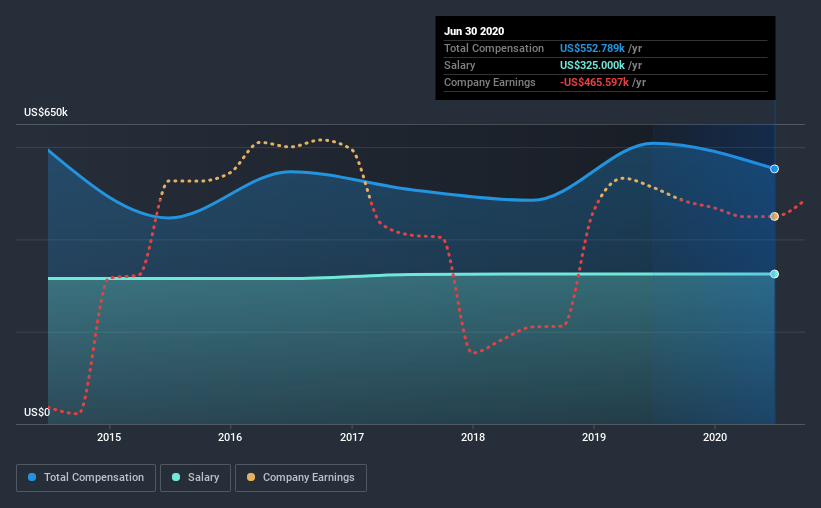
Task: Click the Jun 30 2020 tooltip date
Action: (474, 31)
